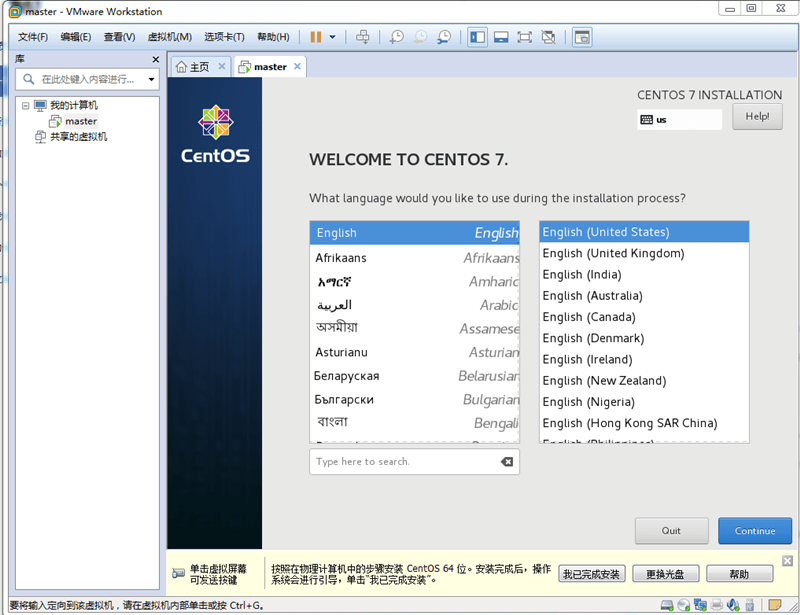The width and height of the screenshot is (800, 615).
Task: Open the 虚拟机(M) menu
Action: pos(169,37)
